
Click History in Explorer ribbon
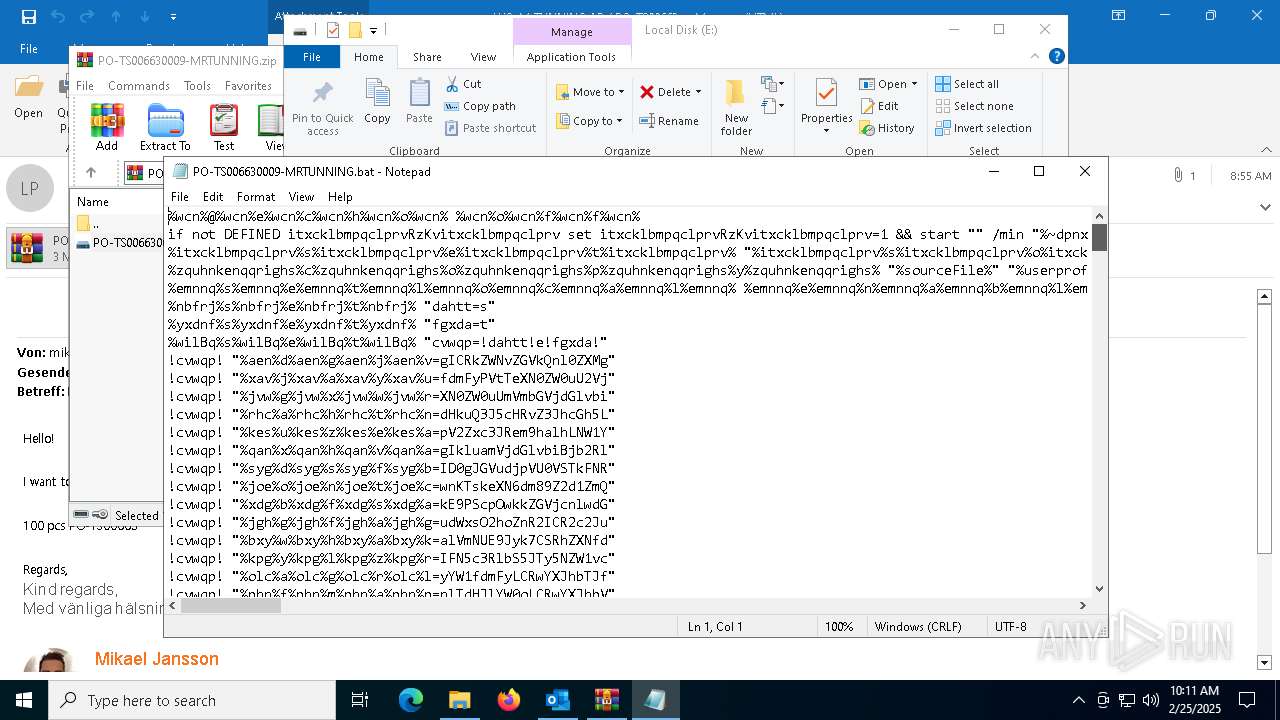(x=887, y=128)
